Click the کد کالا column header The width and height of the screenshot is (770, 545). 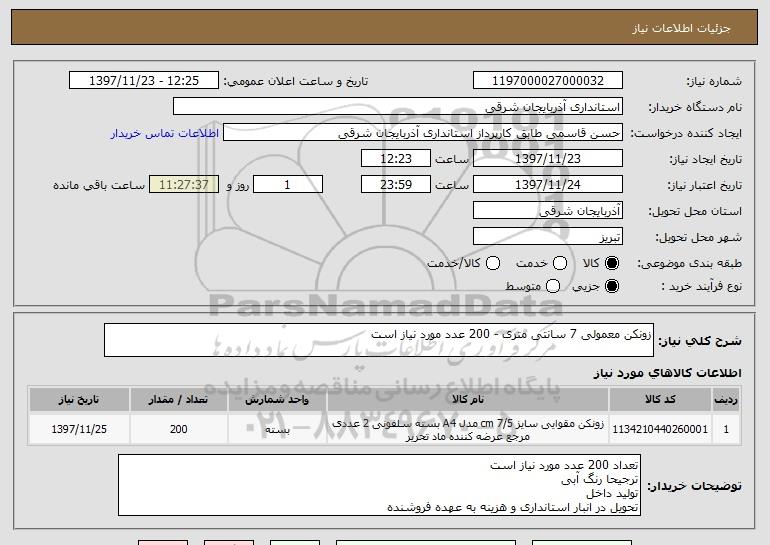(x=660, y=400)
